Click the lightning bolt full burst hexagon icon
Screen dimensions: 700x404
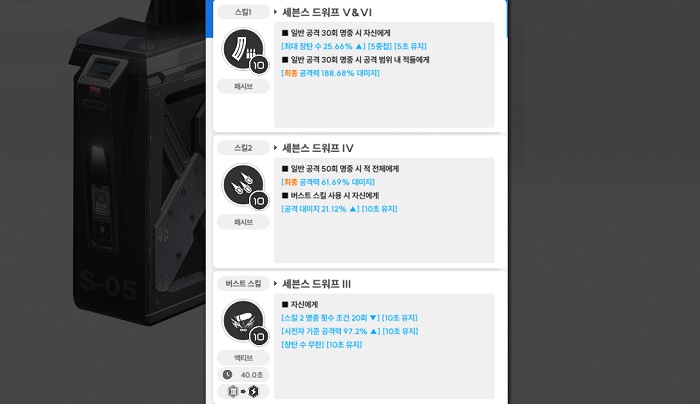tap(254, 392)
